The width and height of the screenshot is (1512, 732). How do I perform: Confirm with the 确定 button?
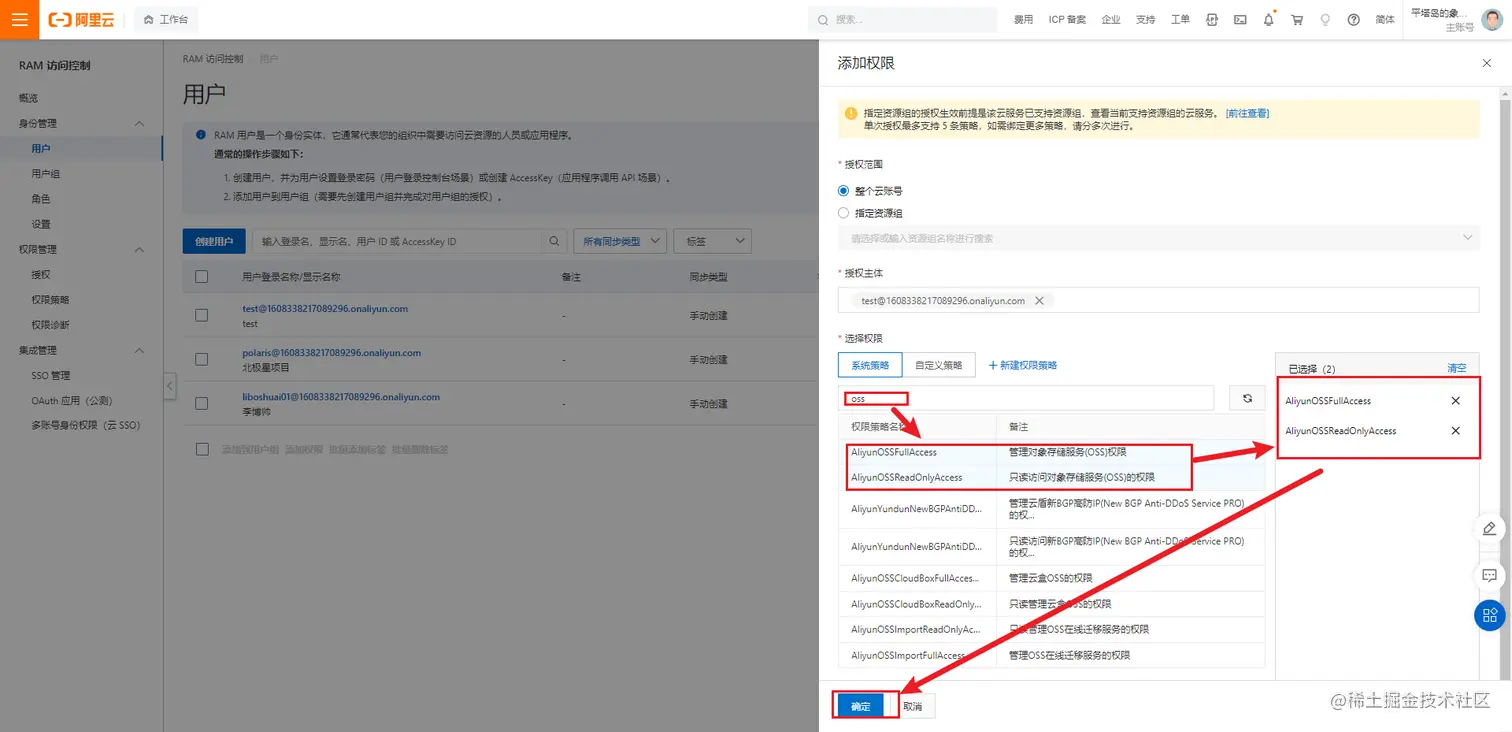point(861,706)
